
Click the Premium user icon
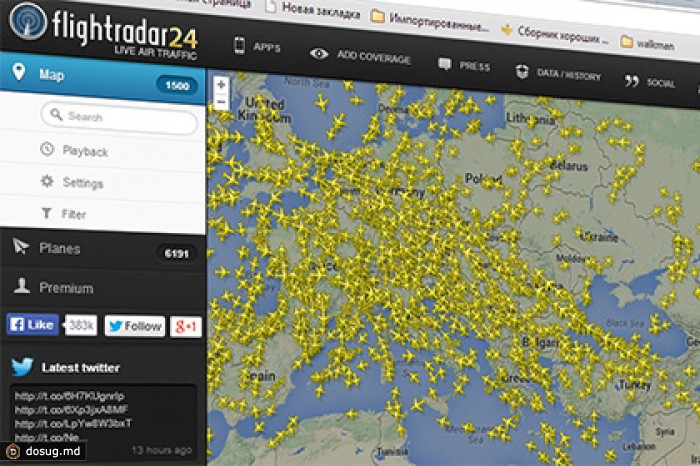(x=21, y=286)
